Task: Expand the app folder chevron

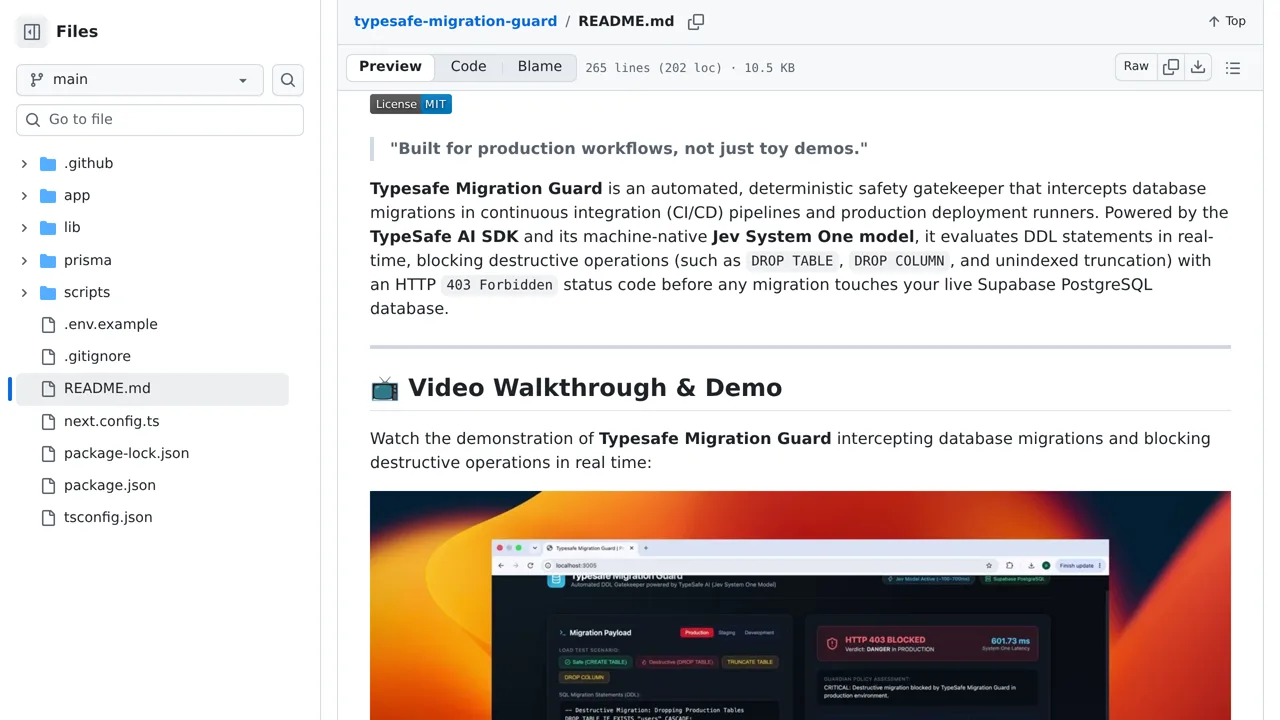Action: [24, 195]
